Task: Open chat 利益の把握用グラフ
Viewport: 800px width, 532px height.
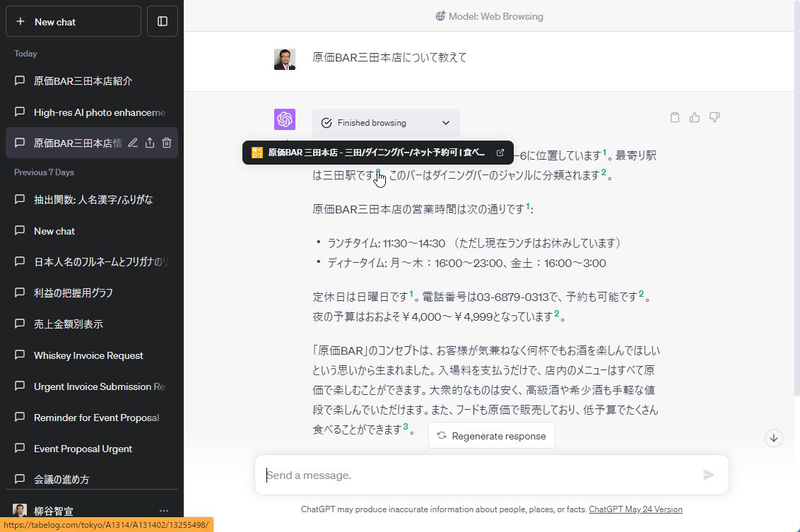Action: [91, 293]
